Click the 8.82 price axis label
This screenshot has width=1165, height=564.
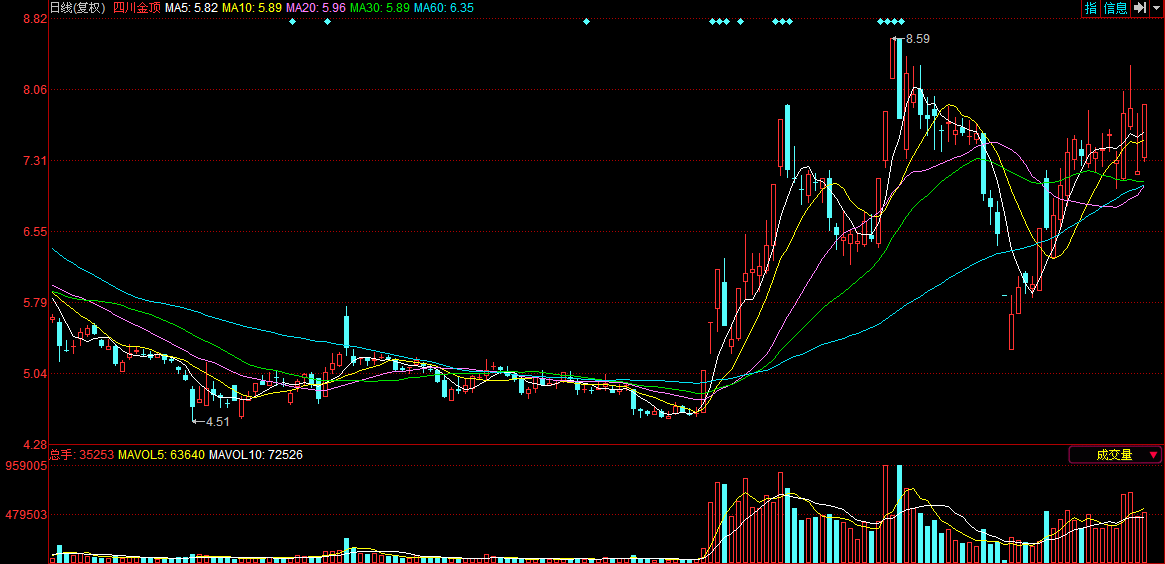pyautogui.click(x=36, y=19)
